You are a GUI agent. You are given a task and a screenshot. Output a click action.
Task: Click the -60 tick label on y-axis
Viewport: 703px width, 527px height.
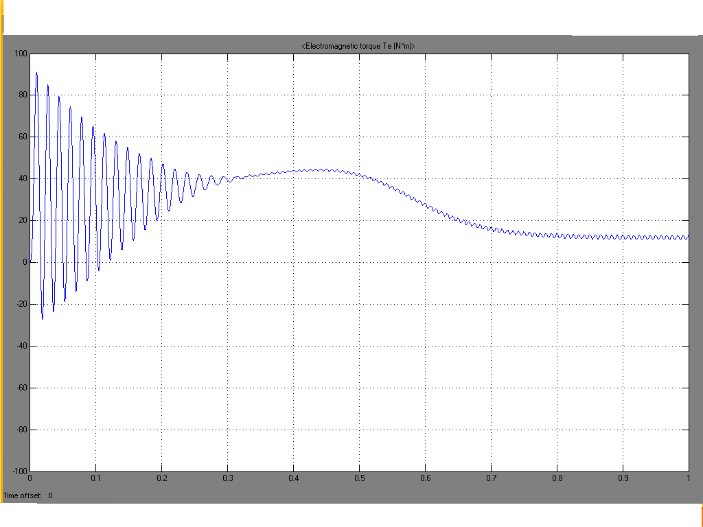coord(21,387)
